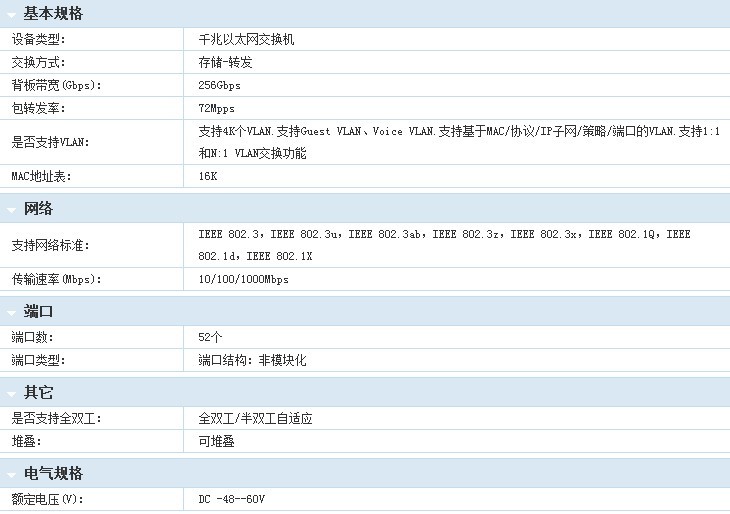The width and height of the screenshot is (730, 514).
Task: Click the 千兆以太网交换机 value
Action: (x=246, y=40)
